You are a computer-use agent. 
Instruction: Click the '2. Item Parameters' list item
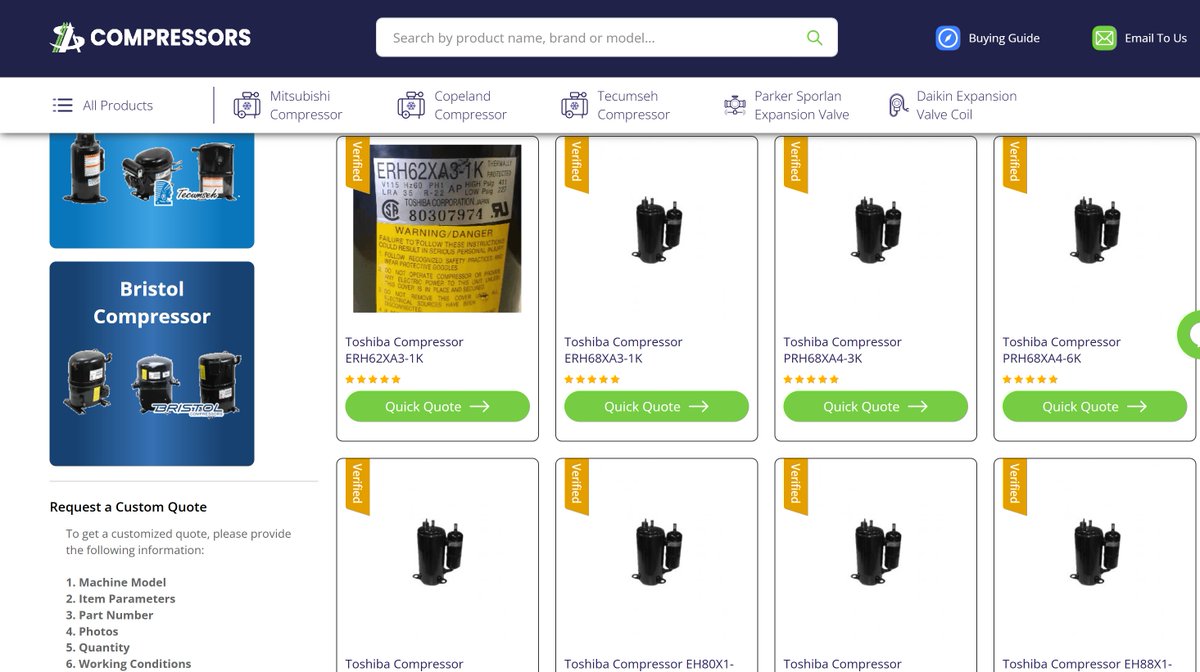(120, 599)
